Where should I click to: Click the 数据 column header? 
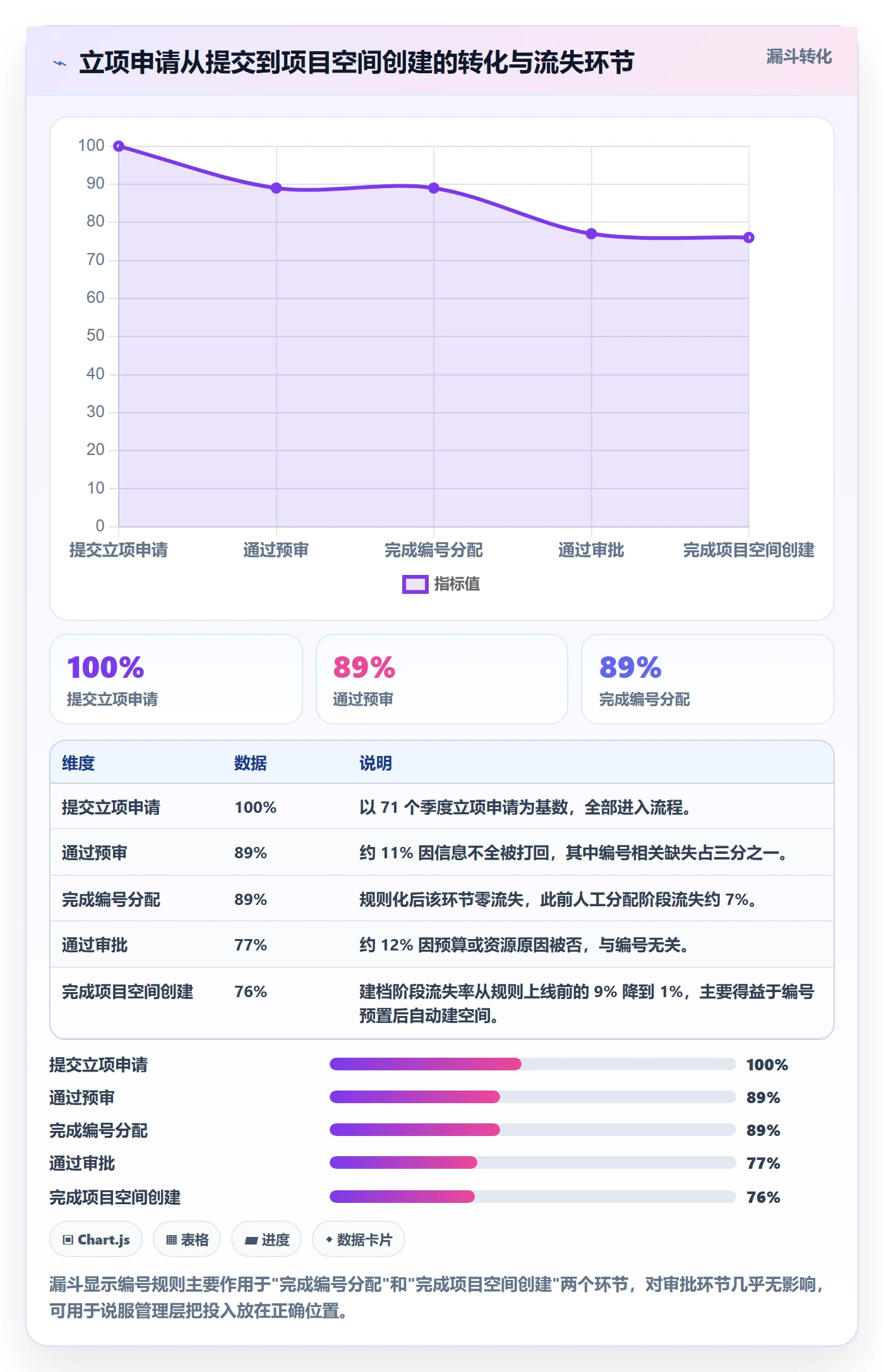coord(251,763)
